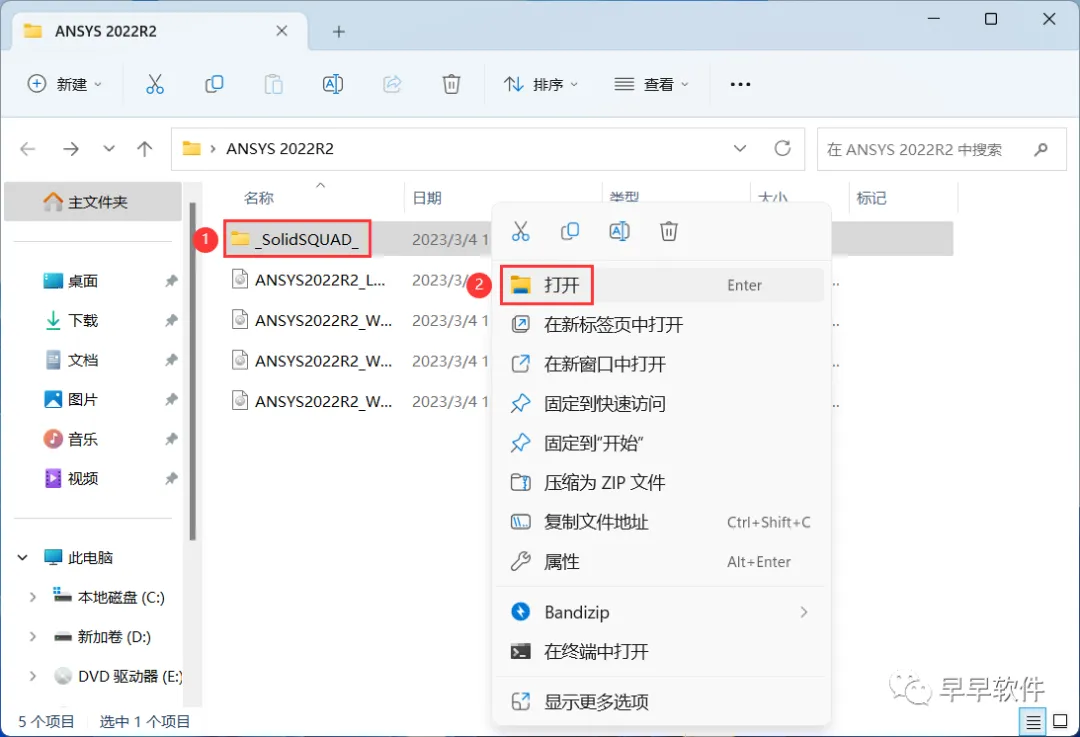Expand DVD 驱动器 (E:) tree node

[x=32, y=676]
